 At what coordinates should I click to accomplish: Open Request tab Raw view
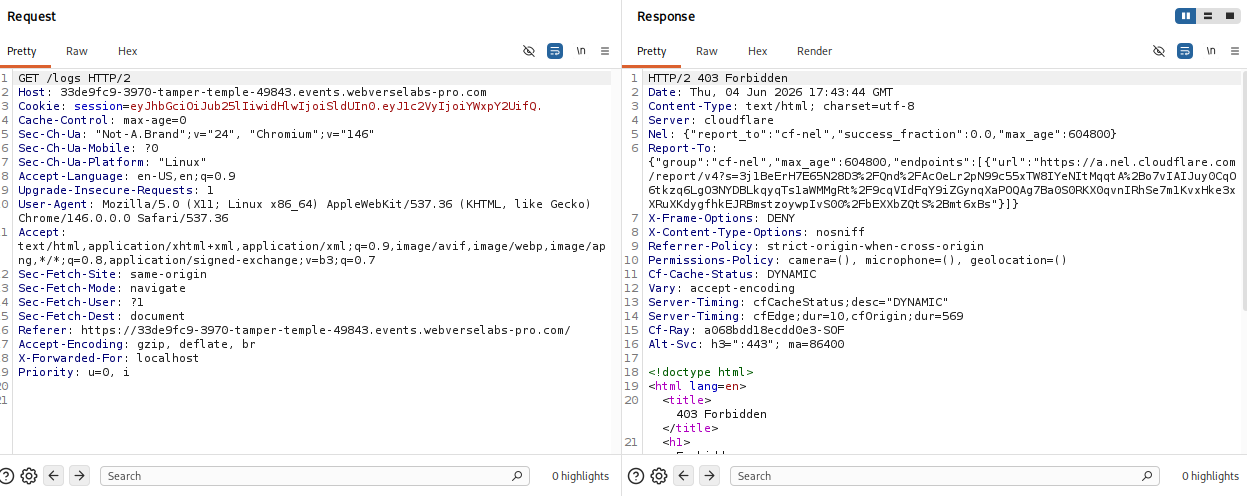(77, 51)
